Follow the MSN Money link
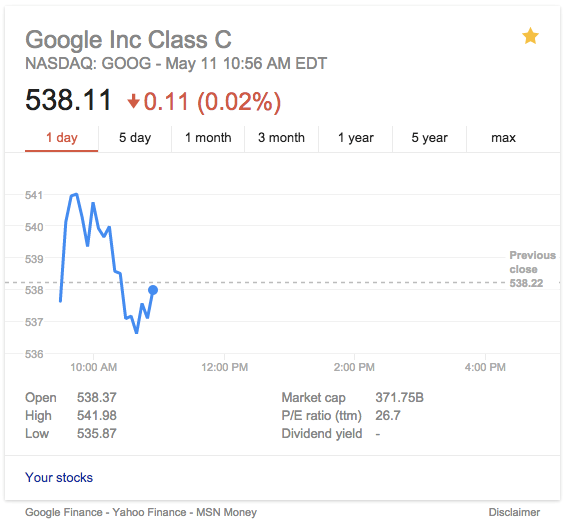Viewport: 566px width, 524px height. coord(226,512)
